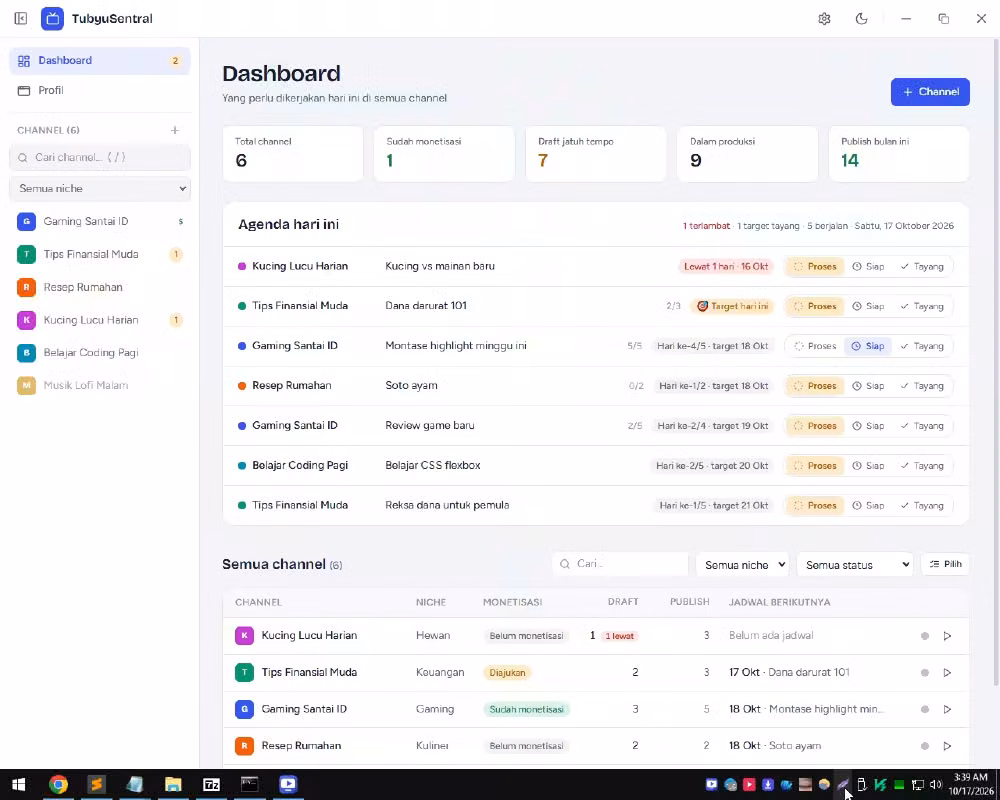
Task: Set Review game baru to Tayang
Action: tap(922, 426)
